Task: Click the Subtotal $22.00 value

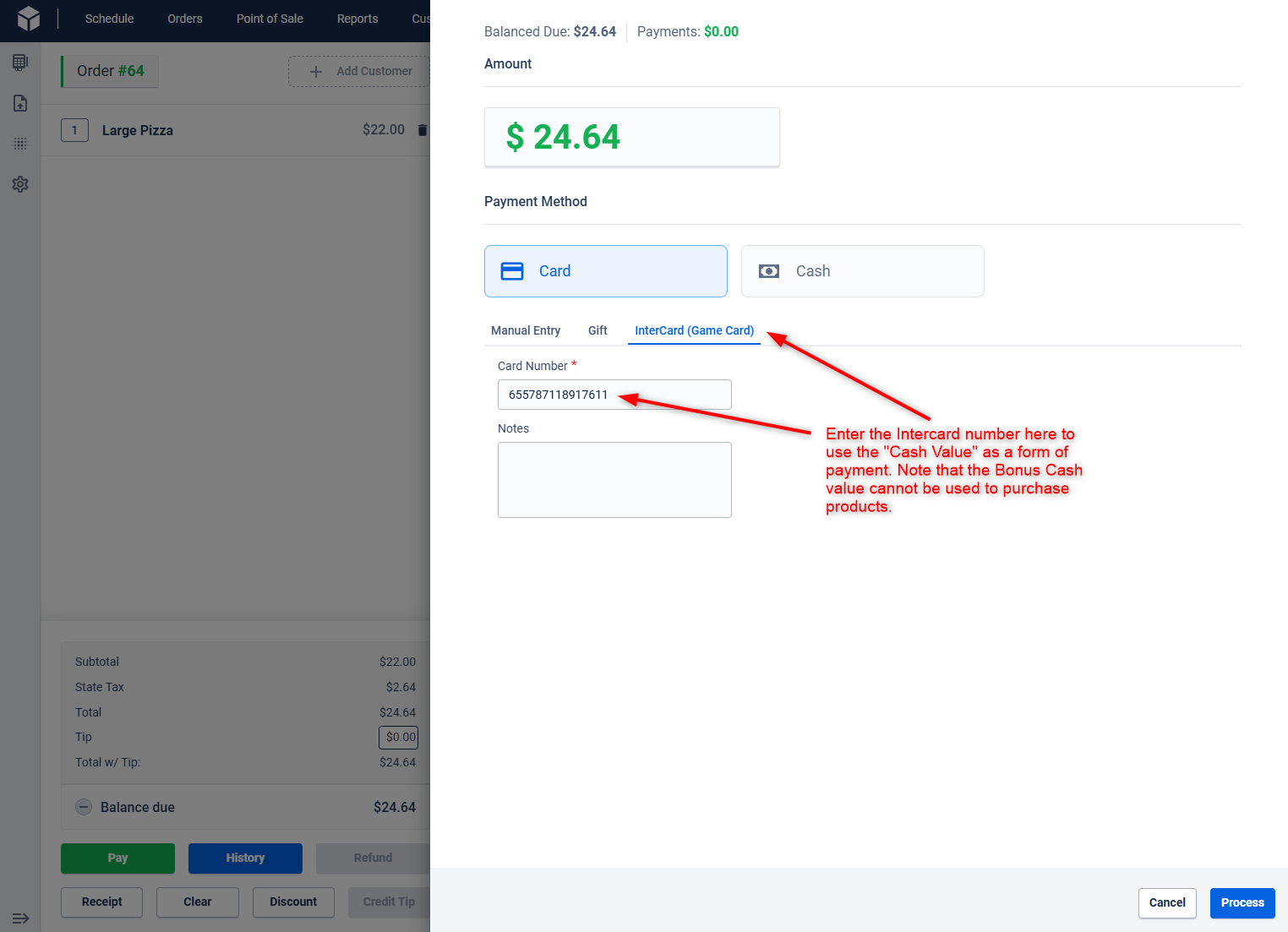Action: [x=397, y=662]
